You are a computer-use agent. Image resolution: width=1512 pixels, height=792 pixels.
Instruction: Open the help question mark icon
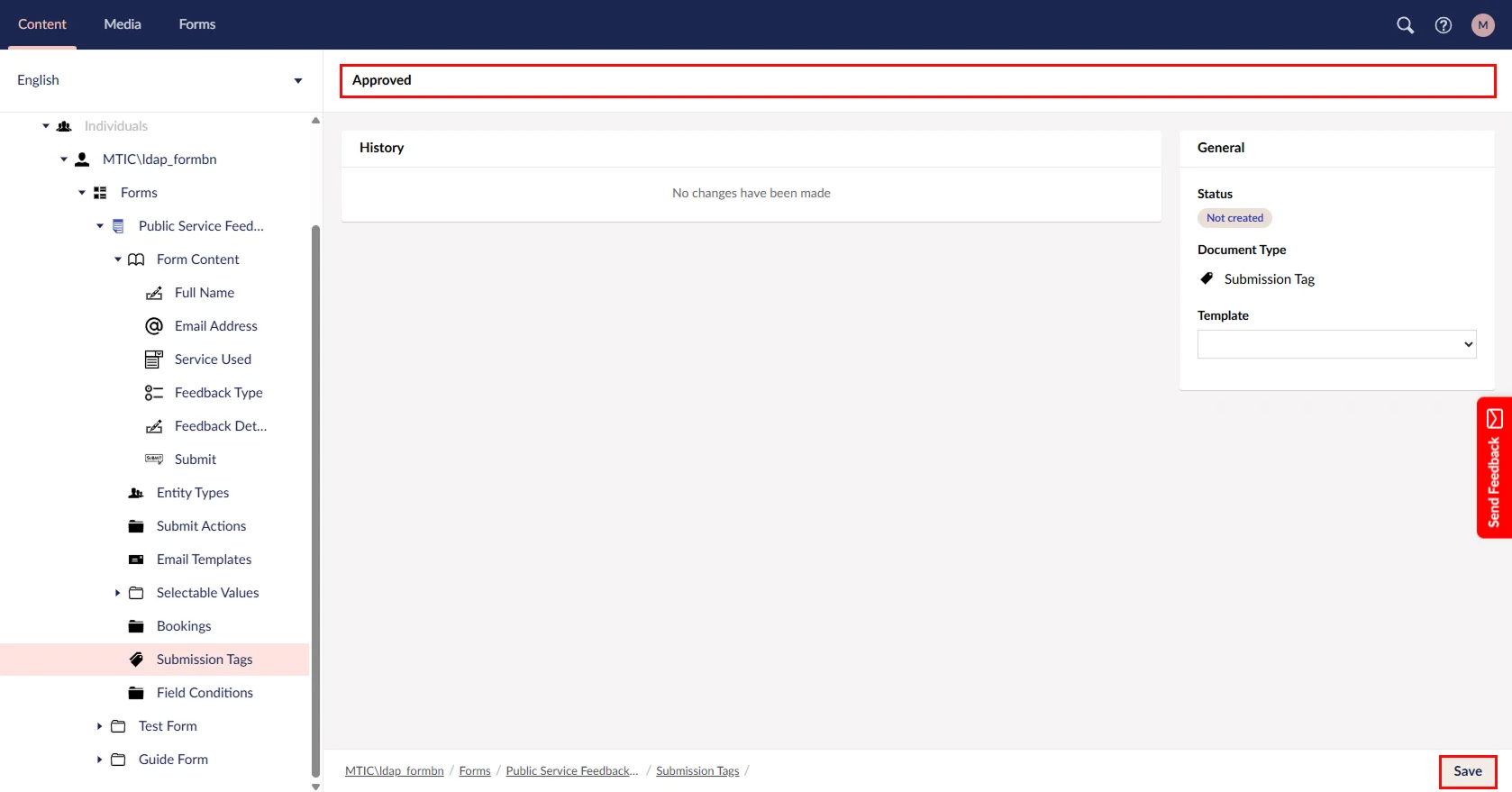pos(1444,25)
